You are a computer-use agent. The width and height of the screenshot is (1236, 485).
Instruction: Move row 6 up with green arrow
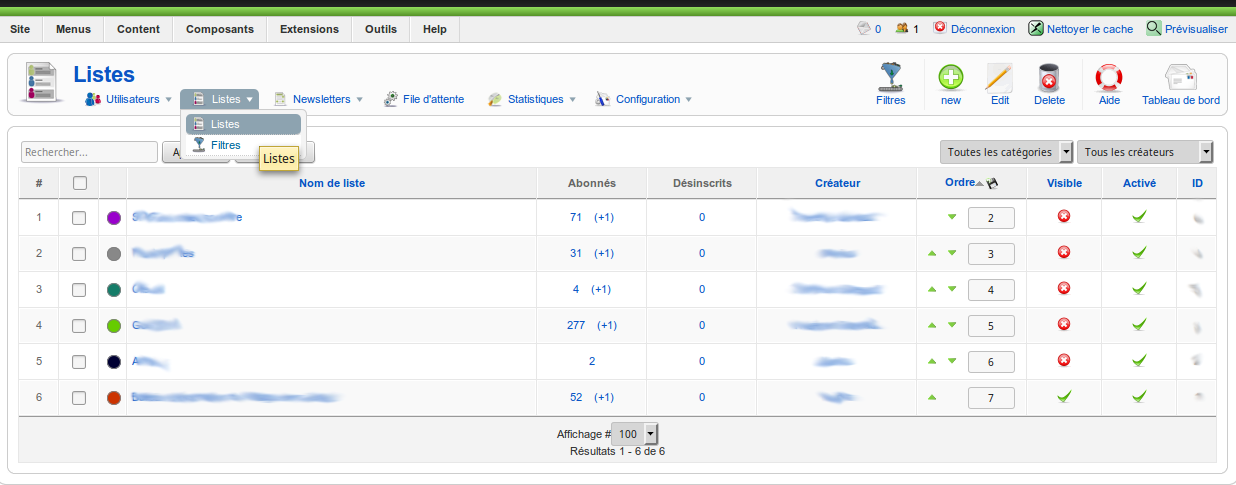[x=932, y=397]
